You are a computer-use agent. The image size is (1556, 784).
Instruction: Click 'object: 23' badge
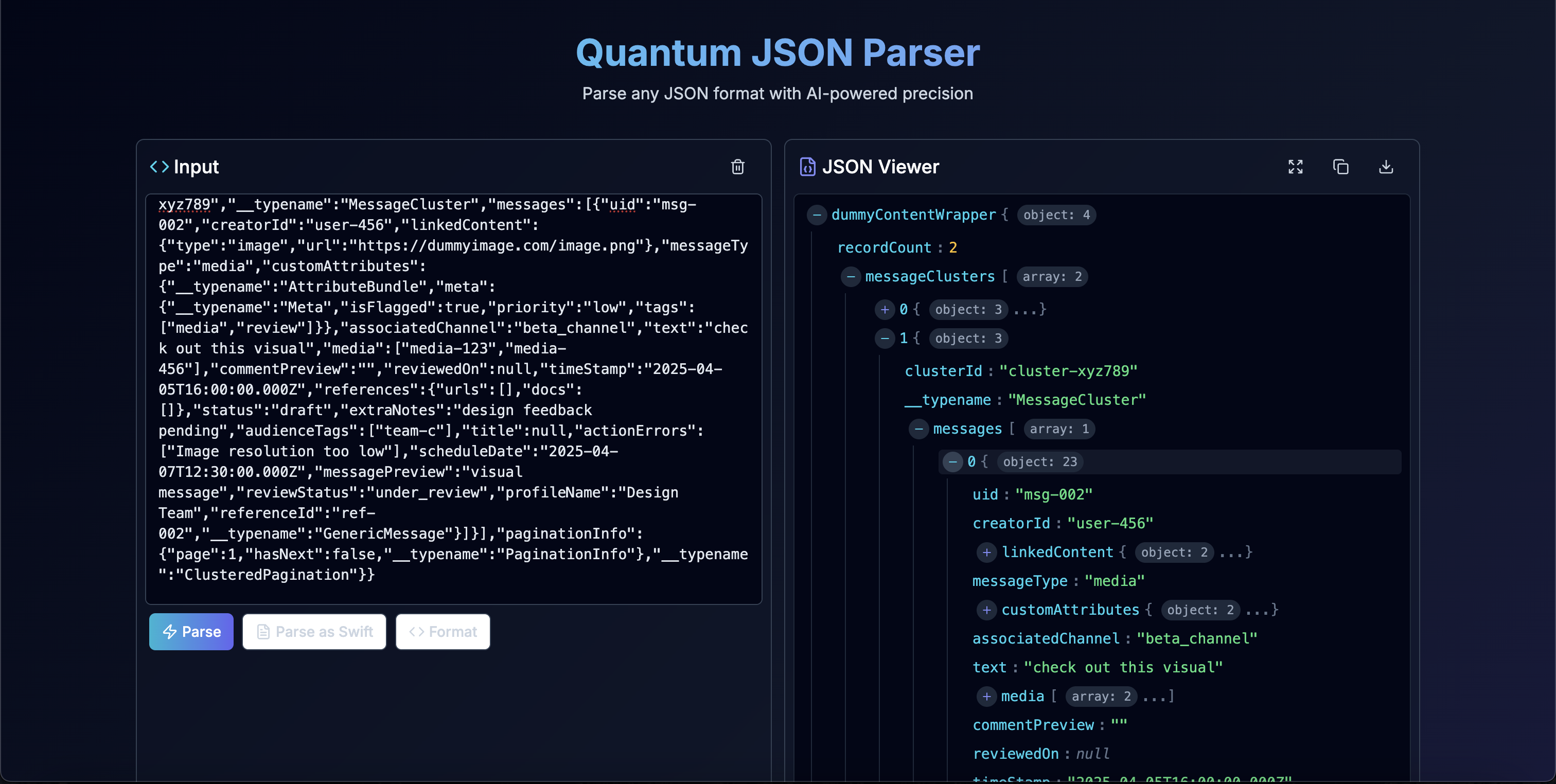click(x=1039, y=461)
